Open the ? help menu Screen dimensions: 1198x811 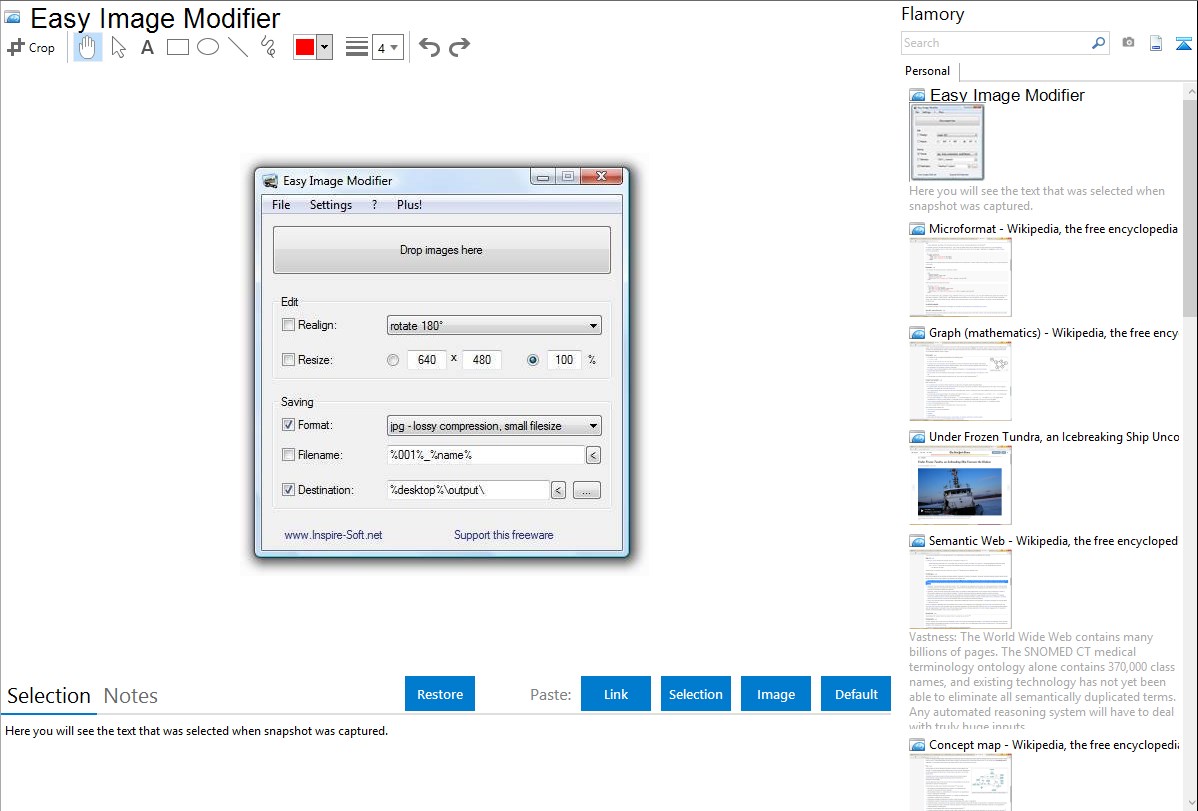[x=374, y=205]
